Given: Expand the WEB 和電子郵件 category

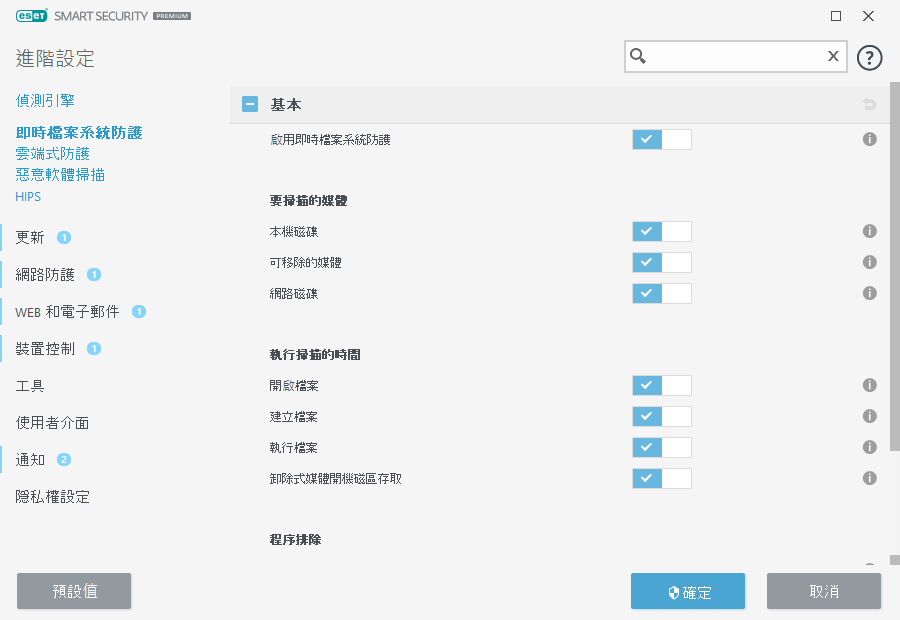Looking at the screenshot, I should (67, 311).
